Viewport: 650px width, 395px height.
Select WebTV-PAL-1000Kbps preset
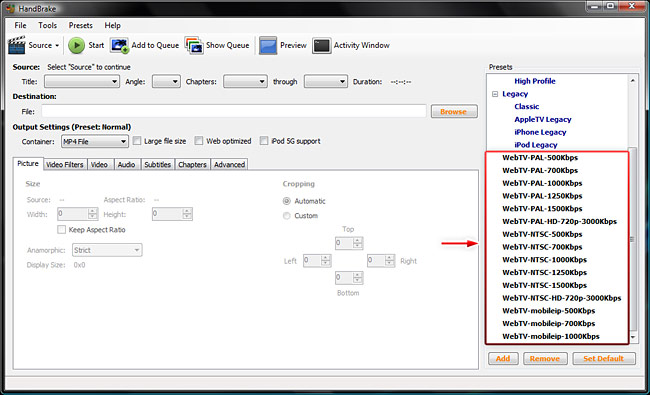[x=542, y=183]
